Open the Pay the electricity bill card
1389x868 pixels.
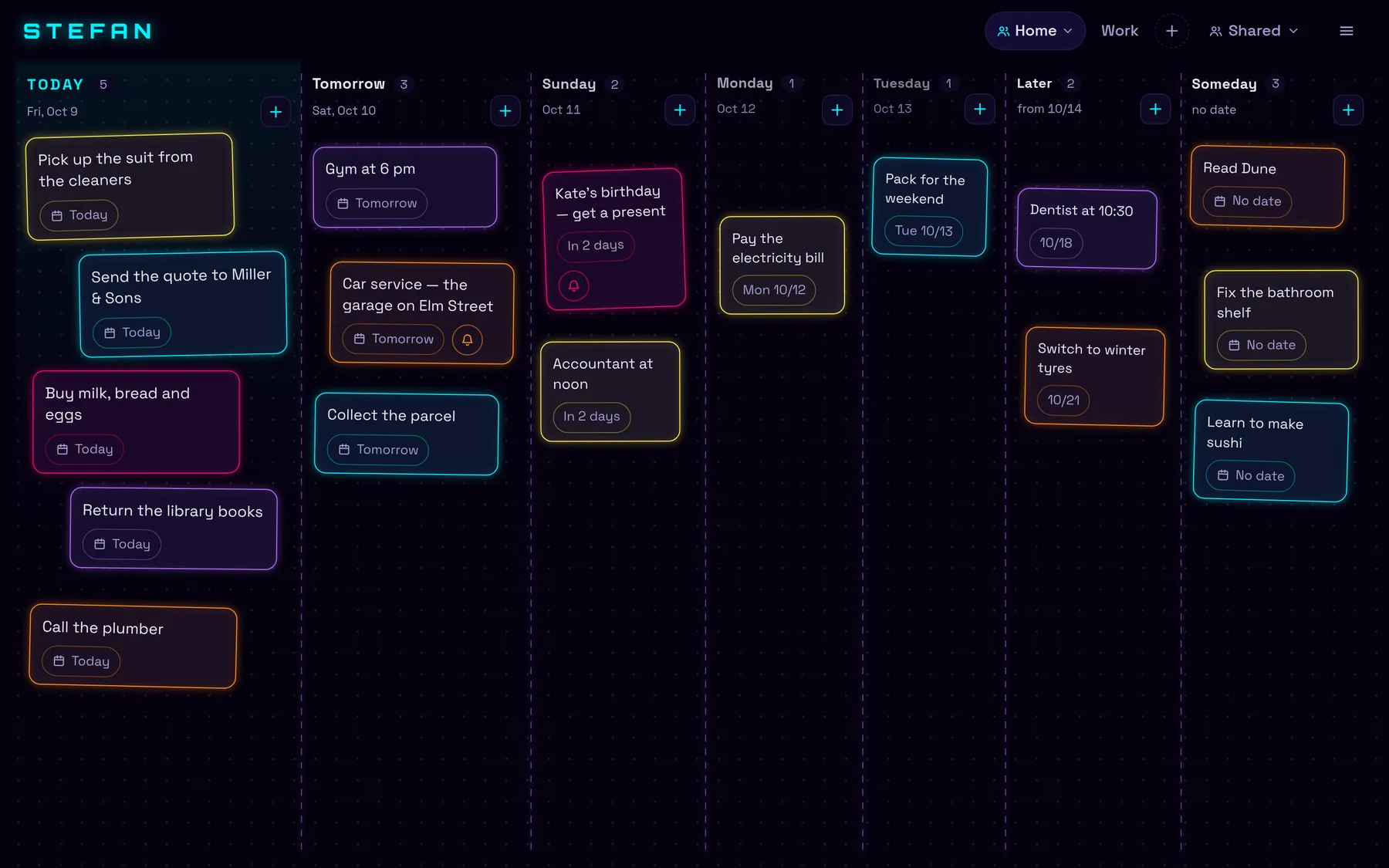pos(782,265)
